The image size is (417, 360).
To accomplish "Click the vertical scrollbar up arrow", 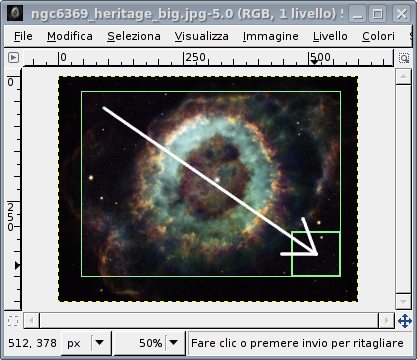I will [x=403, y=76].
